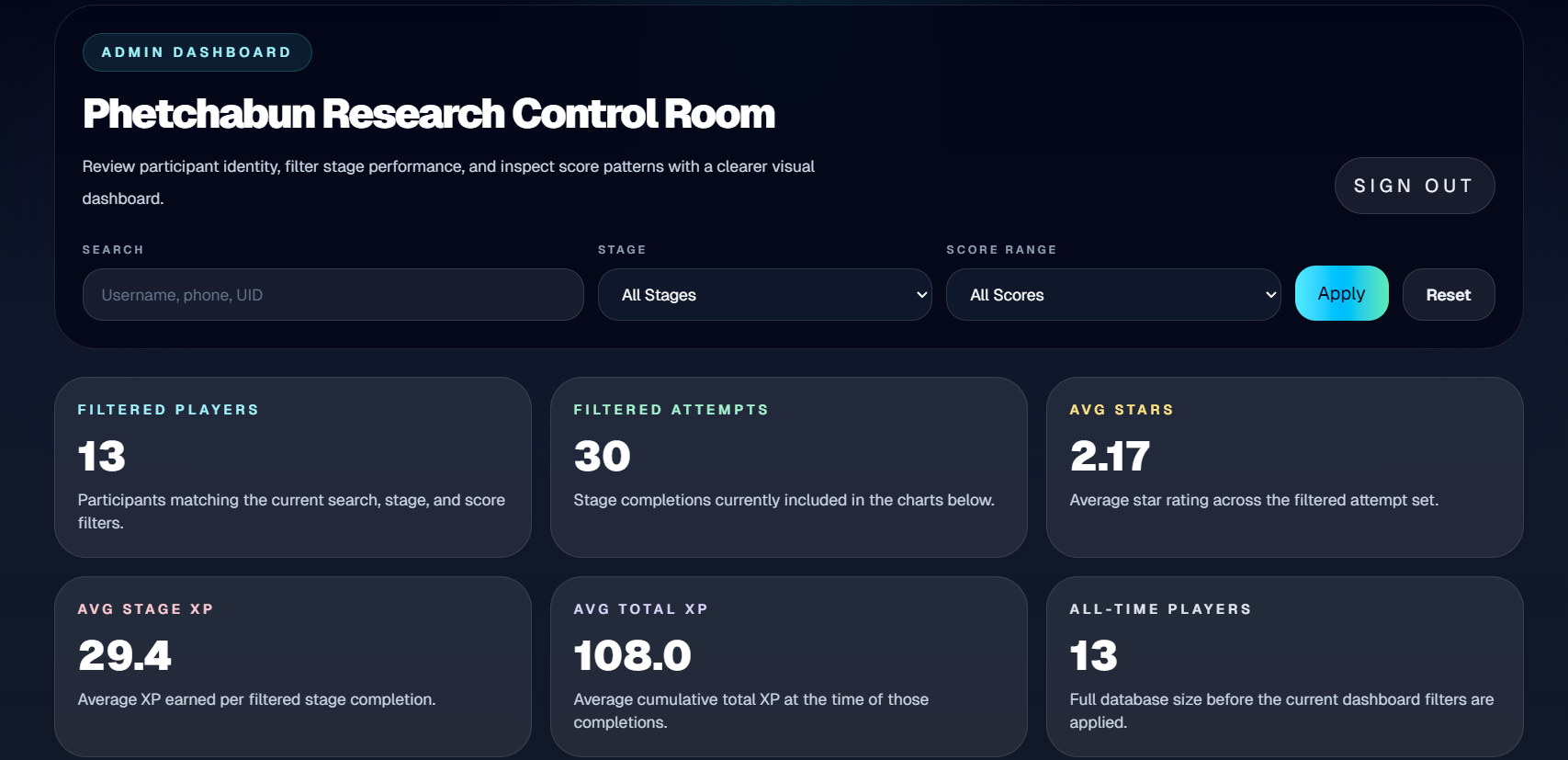Click the Avg Stars value 2.17

(x=1110, y=456)
